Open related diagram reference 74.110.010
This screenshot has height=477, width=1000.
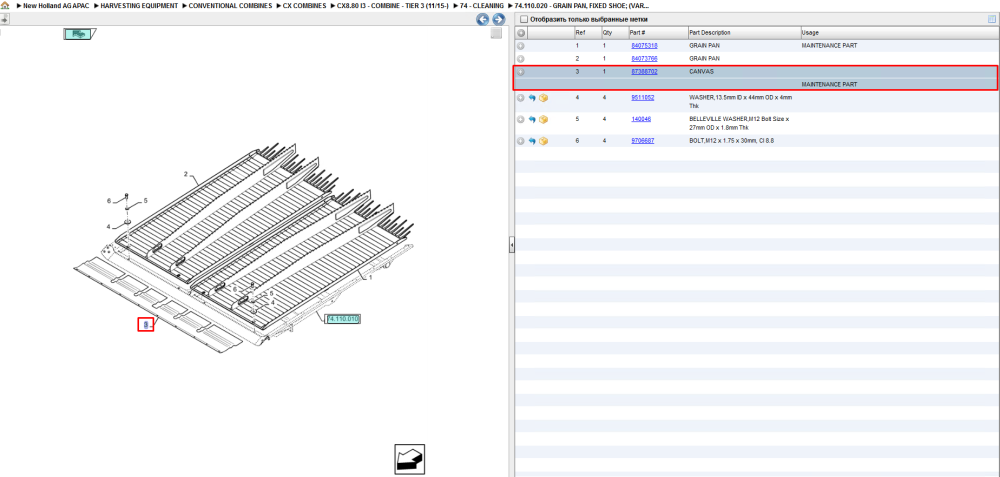pyautogui.click(x=343, y=319)
